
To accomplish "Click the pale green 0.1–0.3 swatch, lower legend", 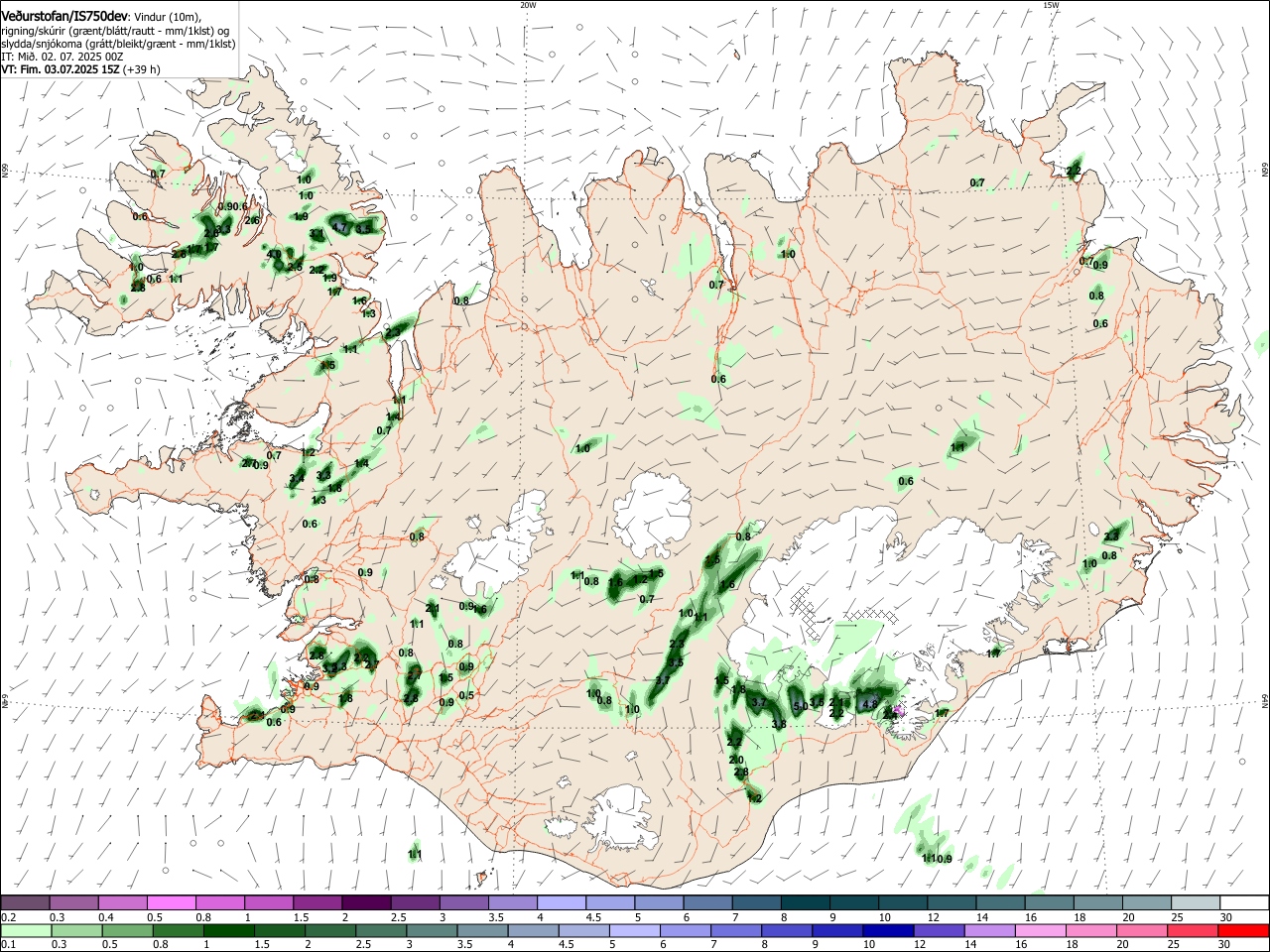I will 25,930.
